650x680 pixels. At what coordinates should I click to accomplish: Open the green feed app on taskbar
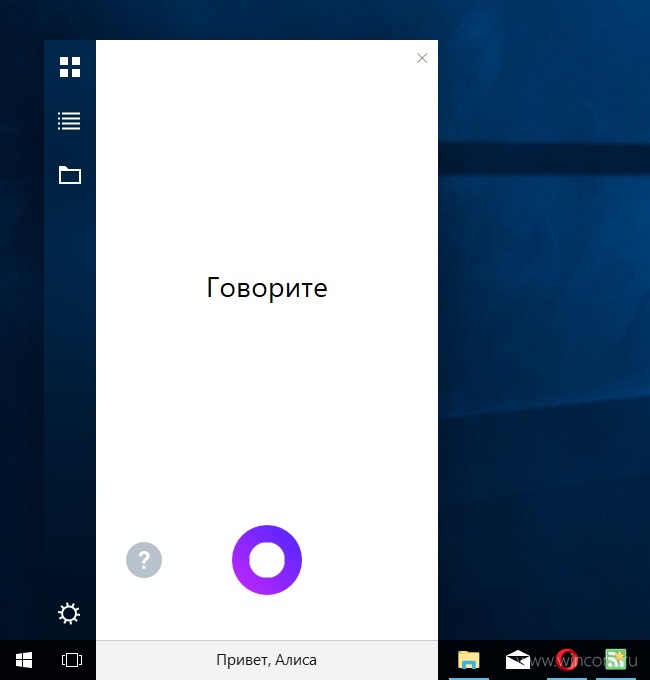tap(616, 660)
